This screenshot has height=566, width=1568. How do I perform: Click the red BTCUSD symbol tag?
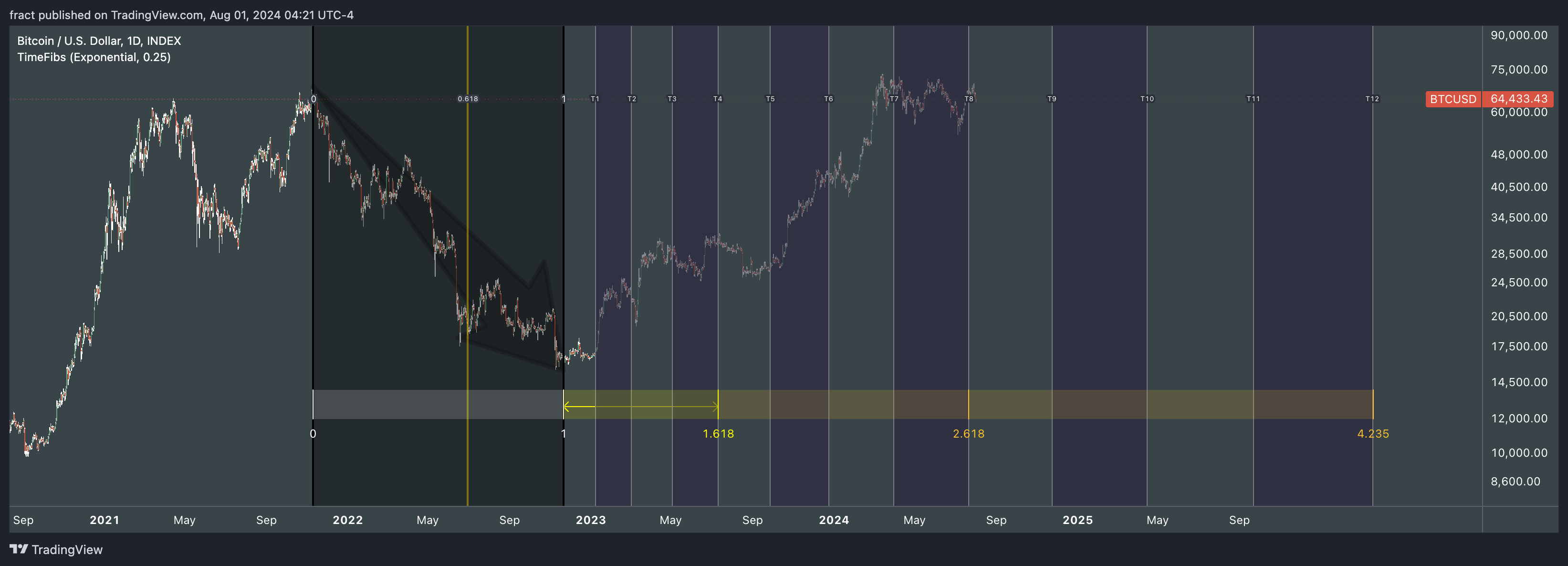pos(1453,99)
